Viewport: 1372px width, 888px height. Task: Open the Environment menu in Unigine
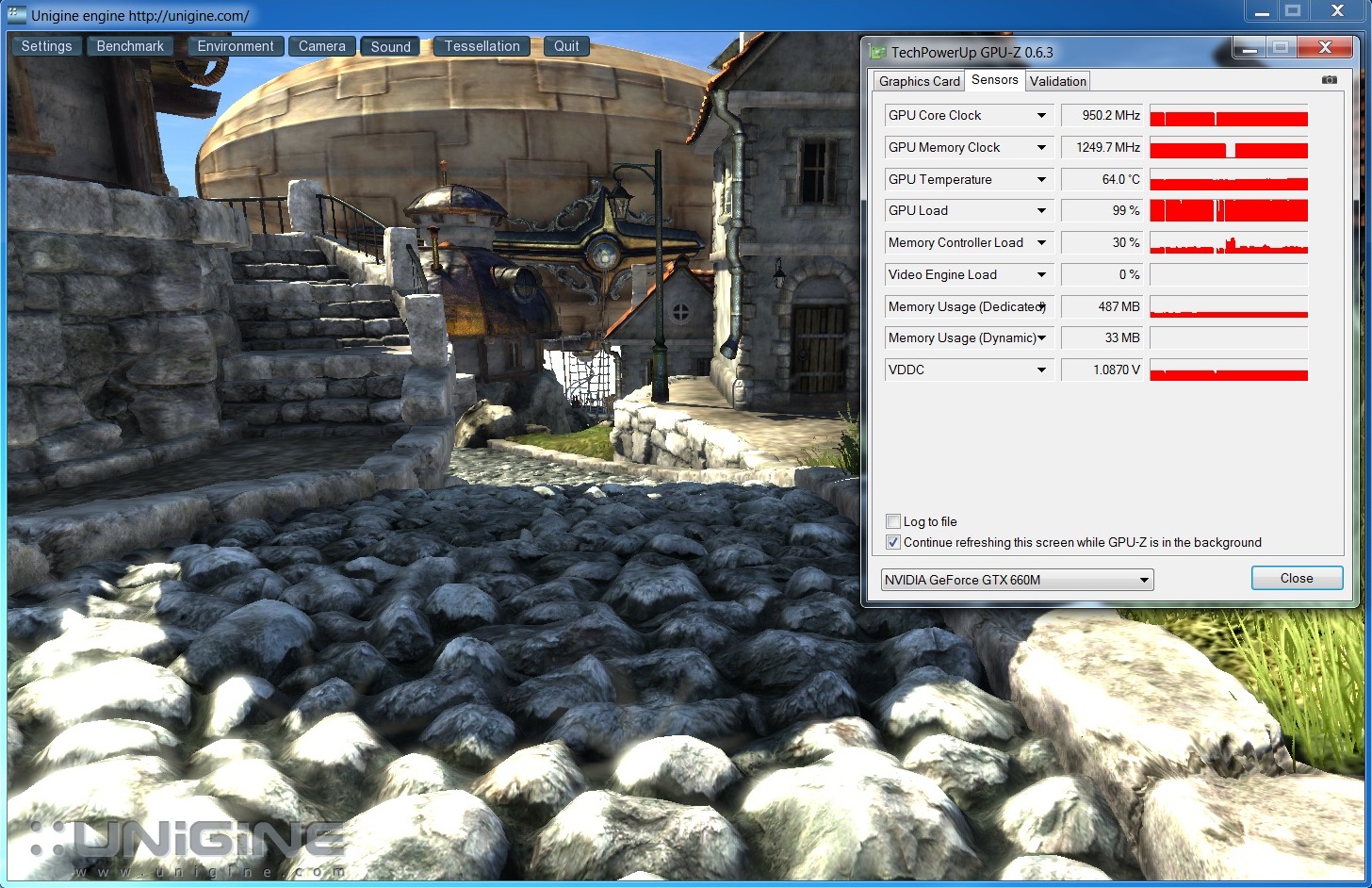236,46
